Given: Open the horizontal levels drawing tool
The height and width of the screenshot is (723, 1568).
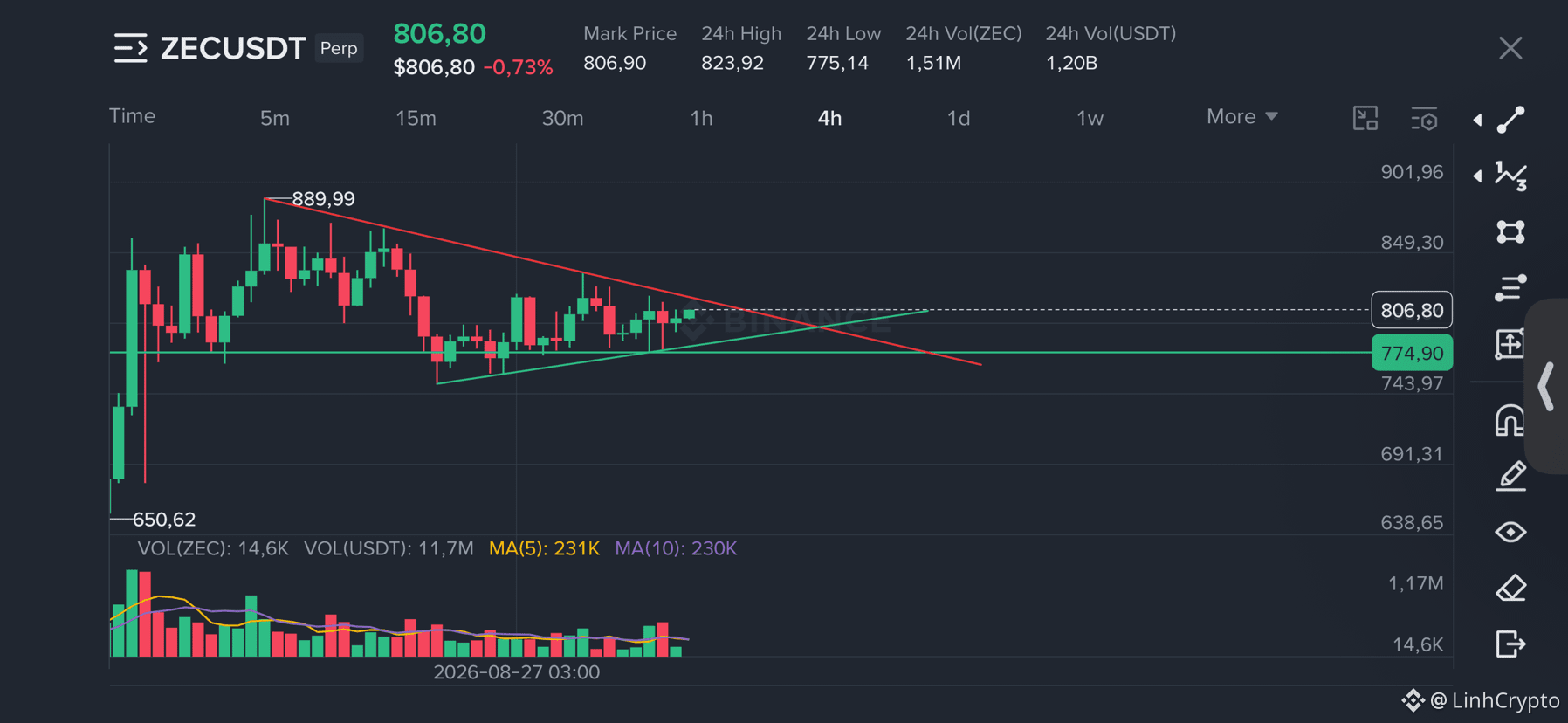Looking at the screenshot, I should 1511,288.
